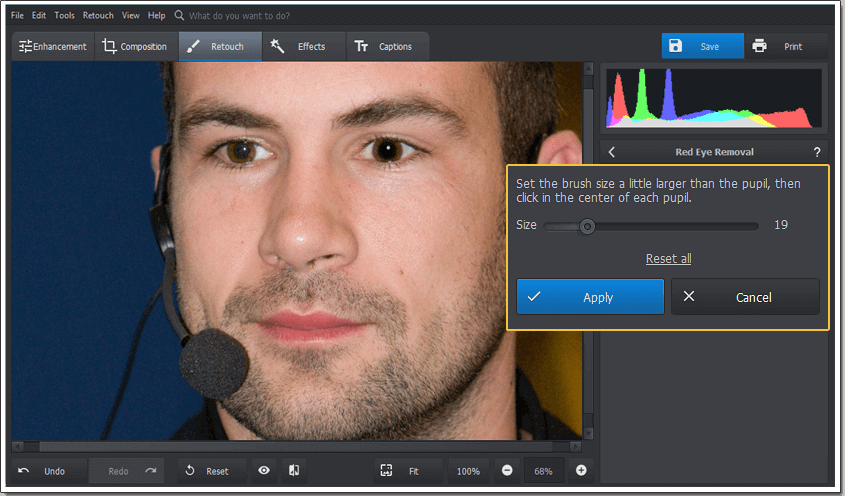Click the Apply button
The height and width of the screenshot is (496, 845).
click(590, 297)
